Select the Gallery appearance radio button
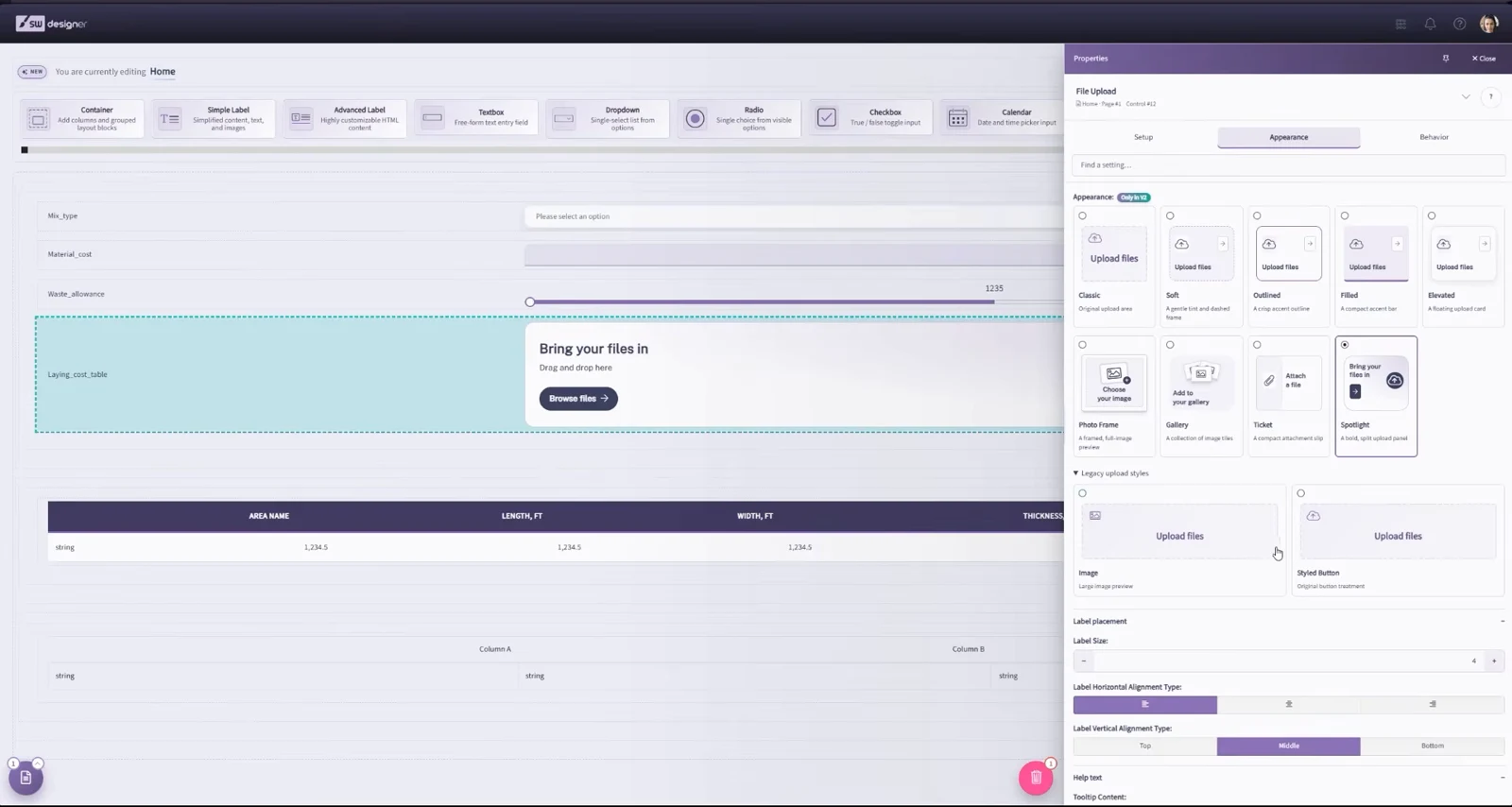 [1170, 345]
